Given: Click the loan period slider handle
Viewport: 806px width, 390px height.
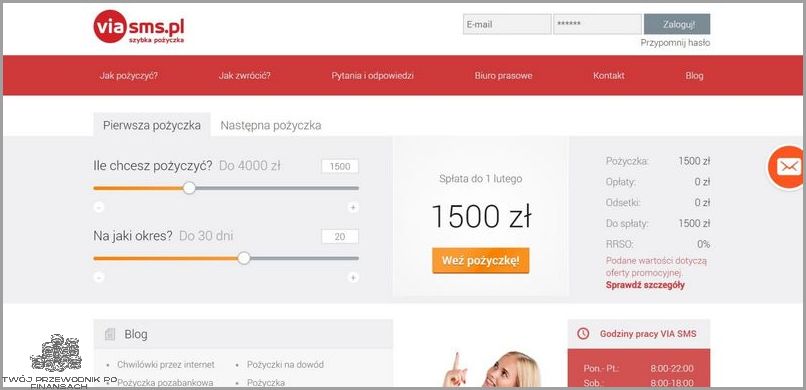Looking at the screenshot, I should point(244,258).
